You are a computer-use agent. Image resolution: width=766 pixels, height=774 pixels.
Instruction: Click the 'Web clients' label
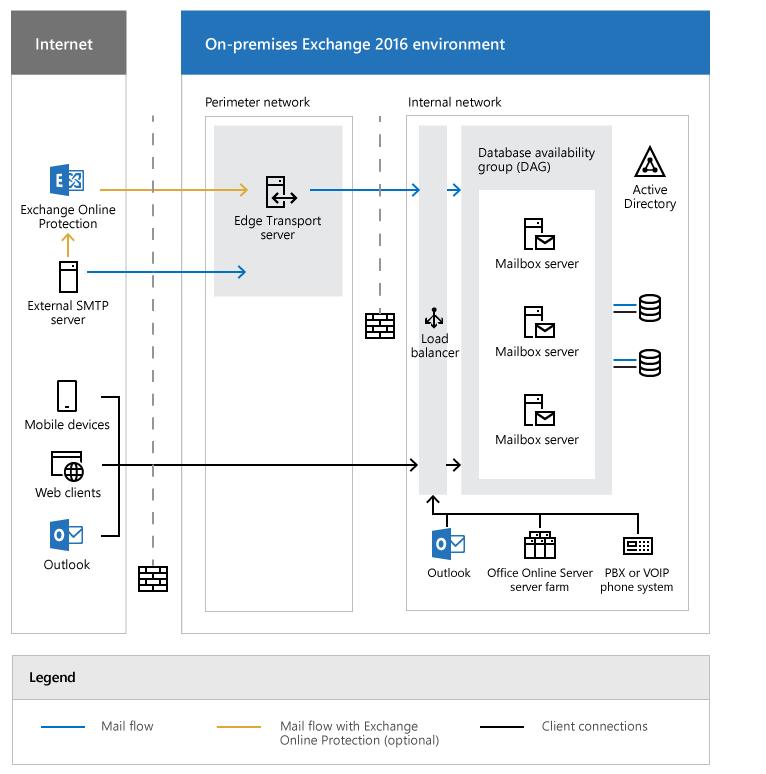tap(68, 493)
